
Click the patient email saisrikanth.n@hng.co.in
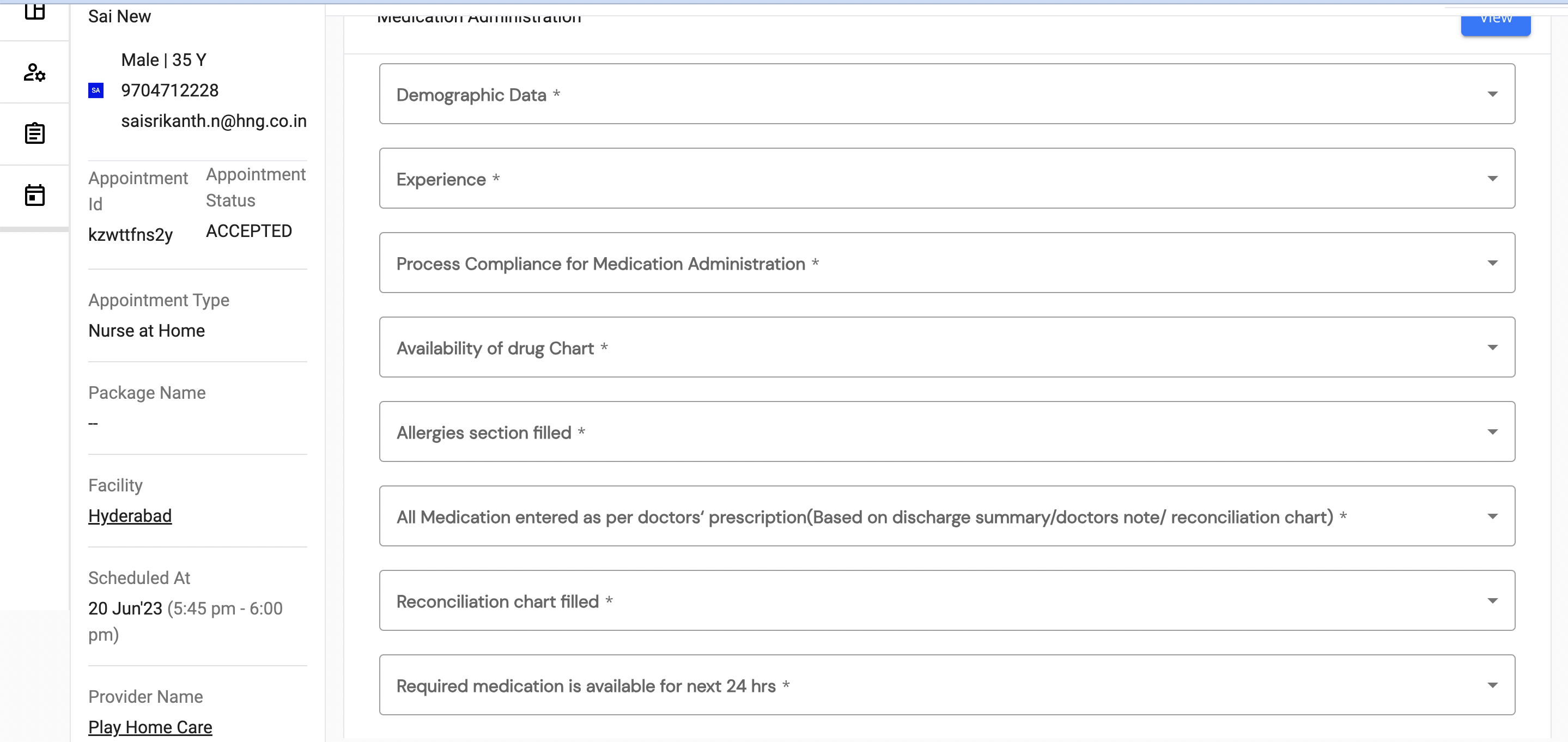click(x=214, y=120)
